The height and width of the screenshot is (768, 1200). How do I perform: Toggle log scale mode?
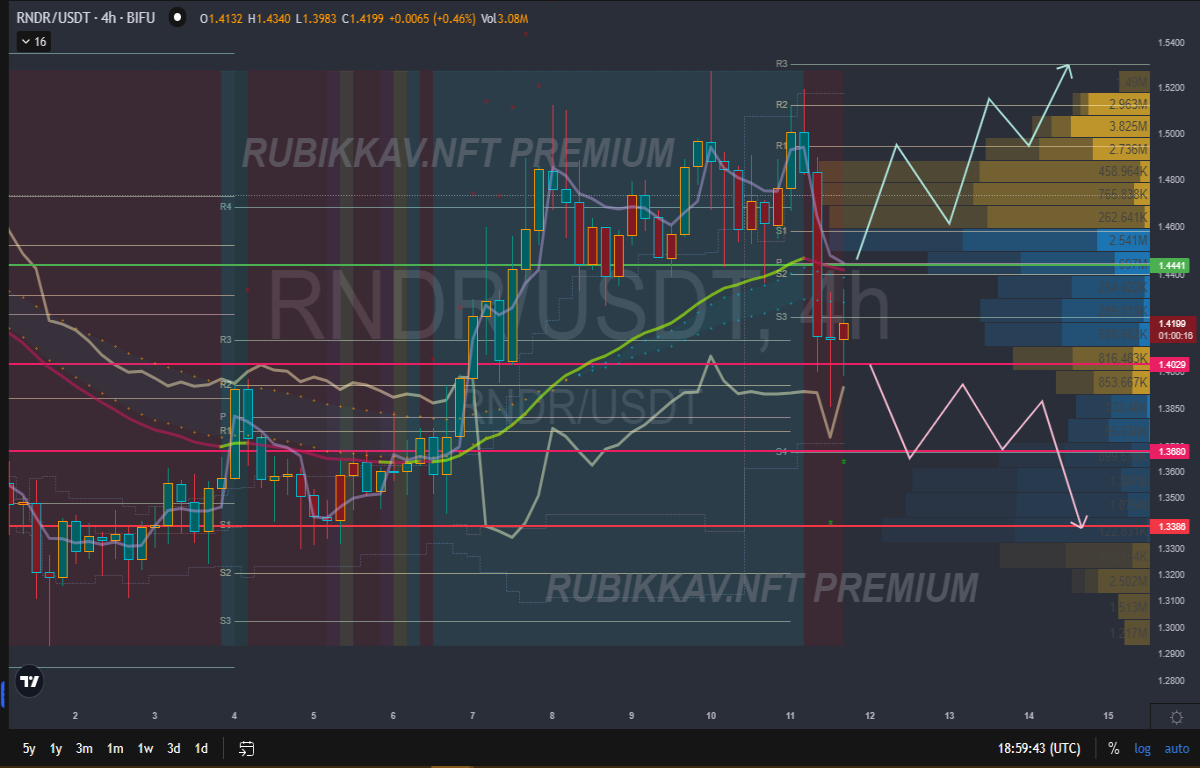(x=1142, y=748)
